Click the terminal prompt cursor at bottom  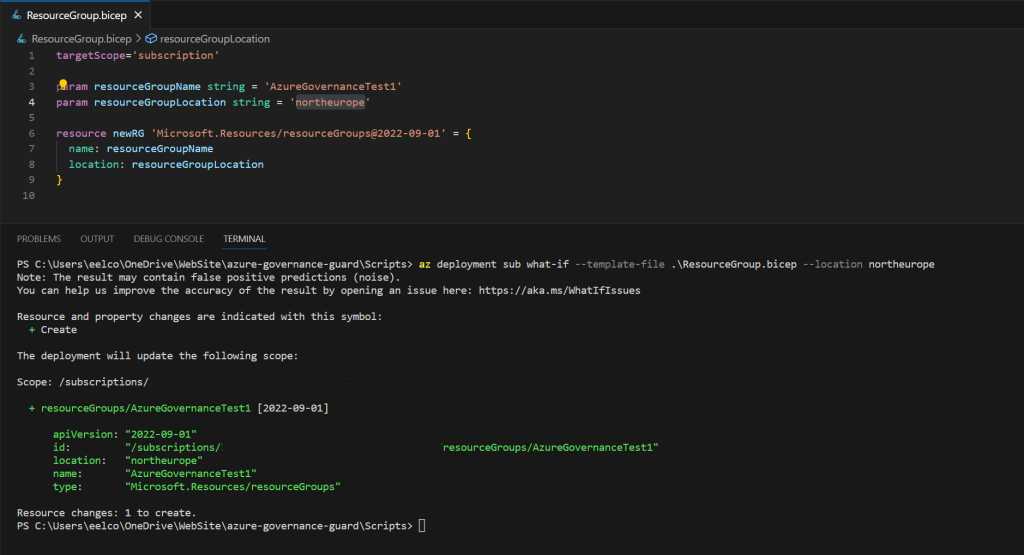click(422, 526)
